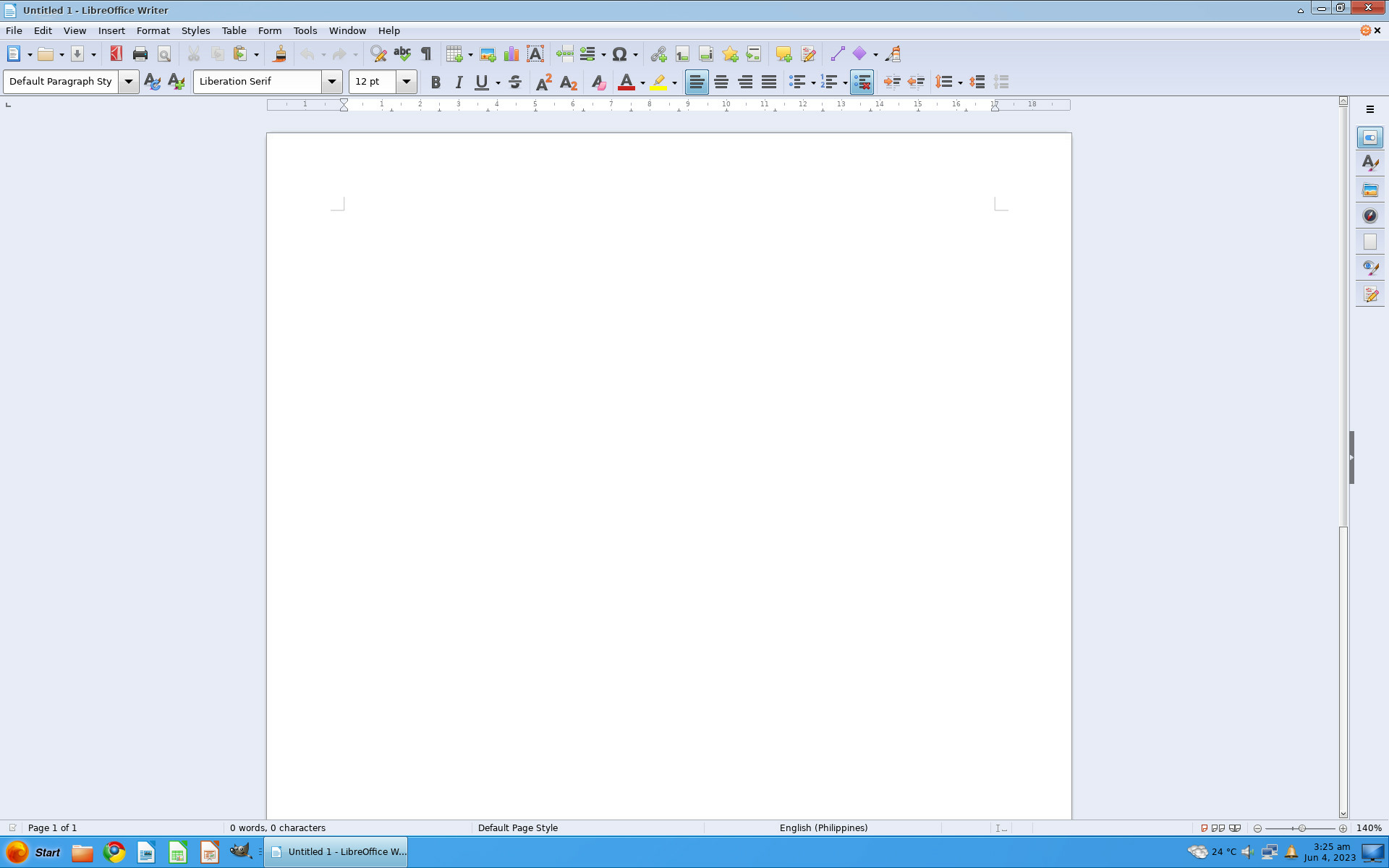
Task: Expand the paragraph style dropdown
Action: click(129, 82)
